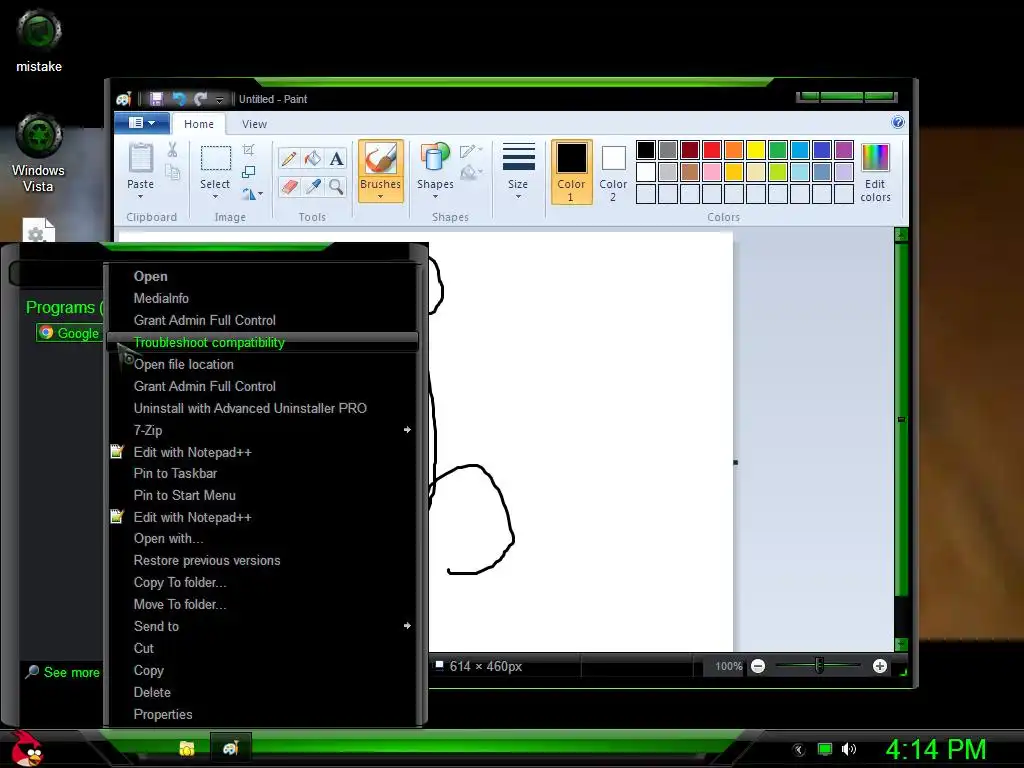The width and height of the screenshot is (1024, 768).
Task: Select the Pencil tool in Paint
Action: point(289,158)
